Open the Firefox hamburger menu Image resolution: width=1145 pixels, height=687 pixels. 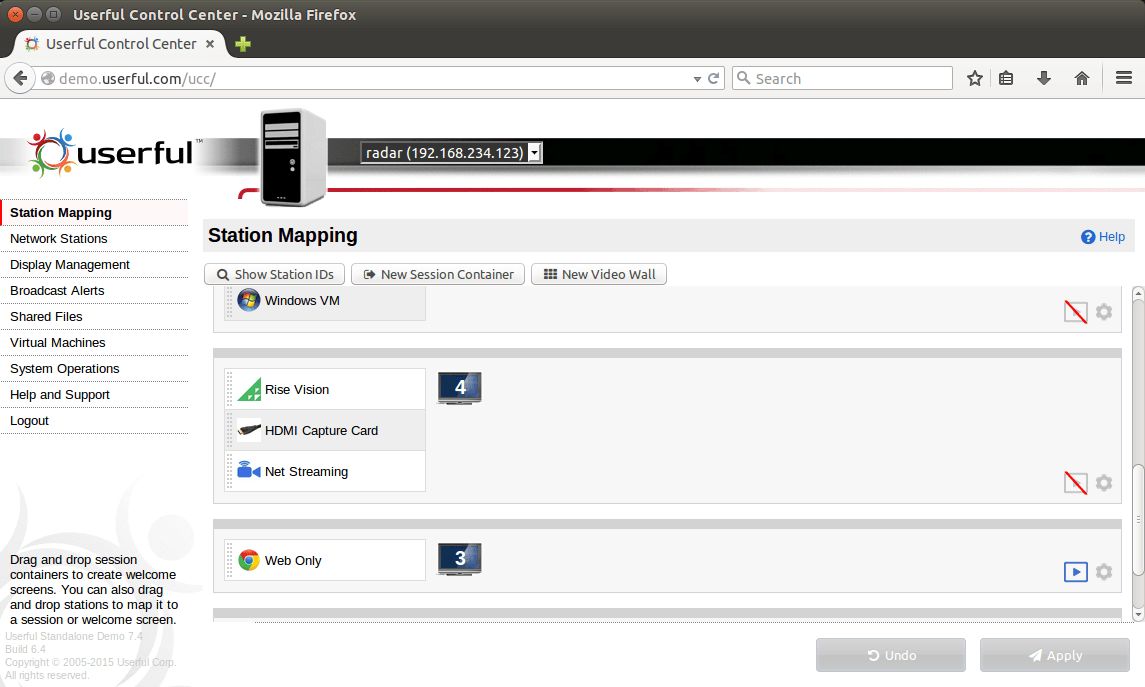(1124, 79)
